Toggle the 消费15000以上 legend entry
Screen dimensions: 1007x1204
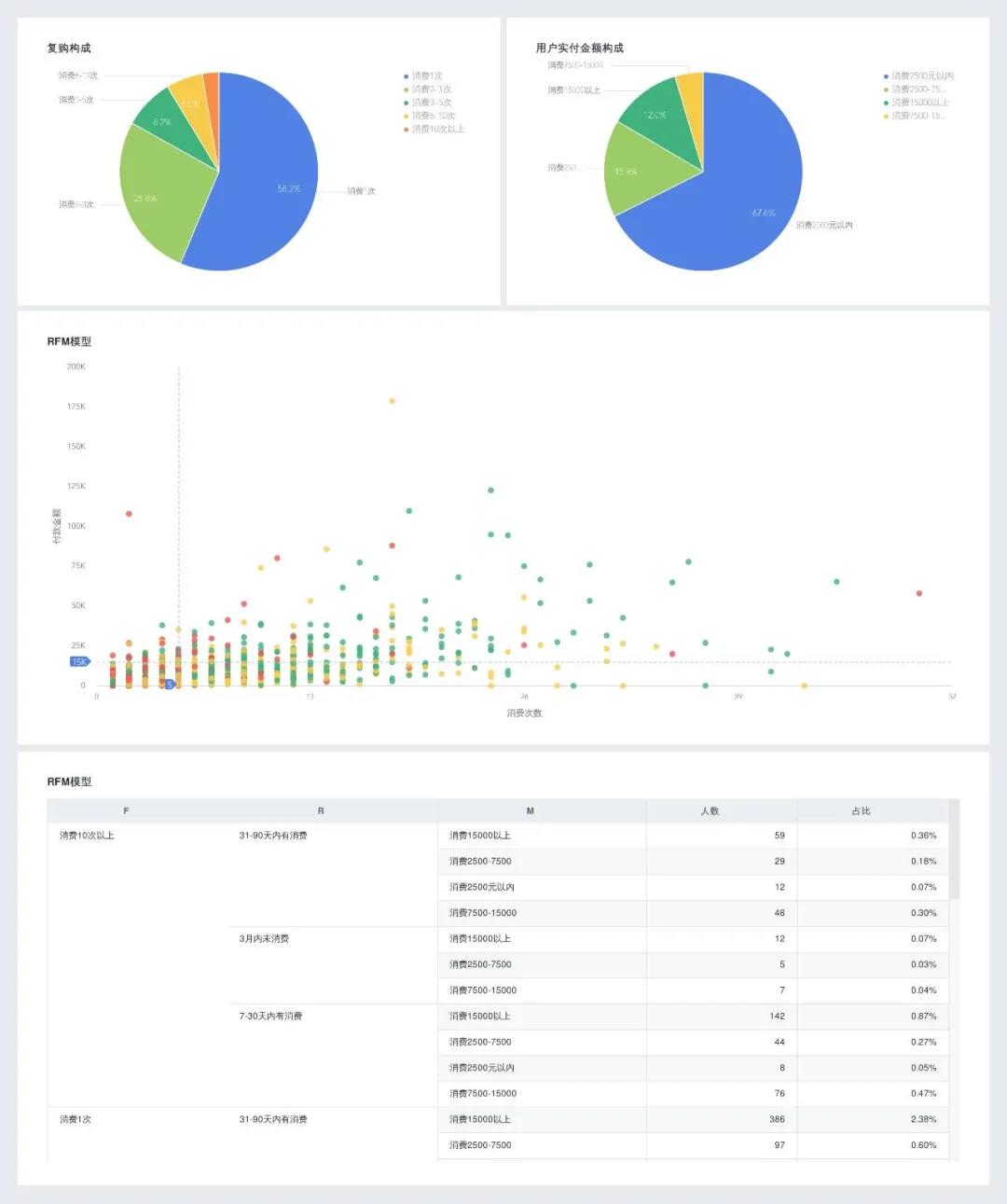click(x=916, y=103)
